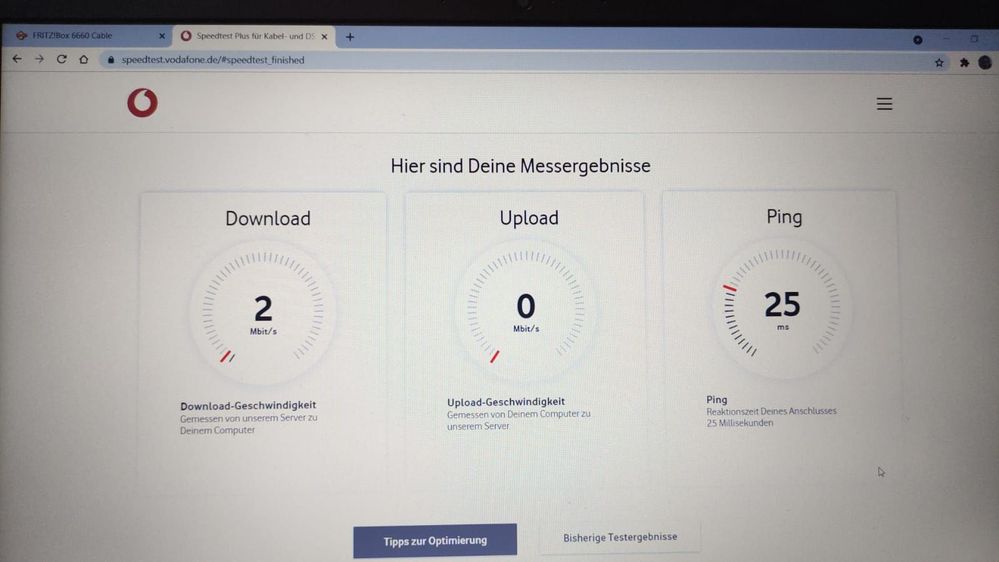The image size is (999, 562).
Task: Click the Ping gauge showing 25 ms
Action: [x=782, y=308]
